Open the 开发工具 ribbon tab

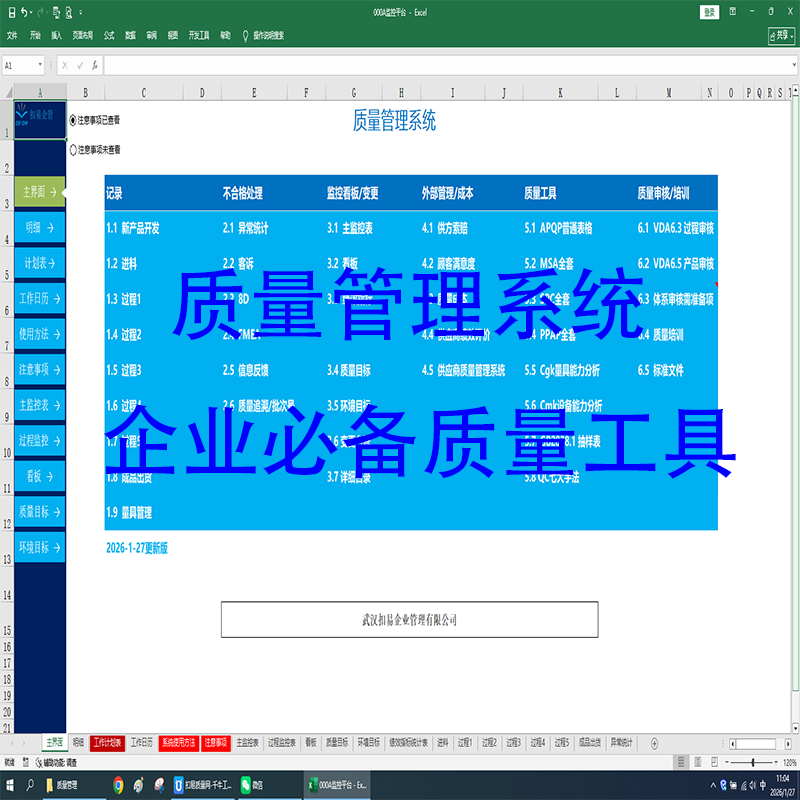(199, 35)
